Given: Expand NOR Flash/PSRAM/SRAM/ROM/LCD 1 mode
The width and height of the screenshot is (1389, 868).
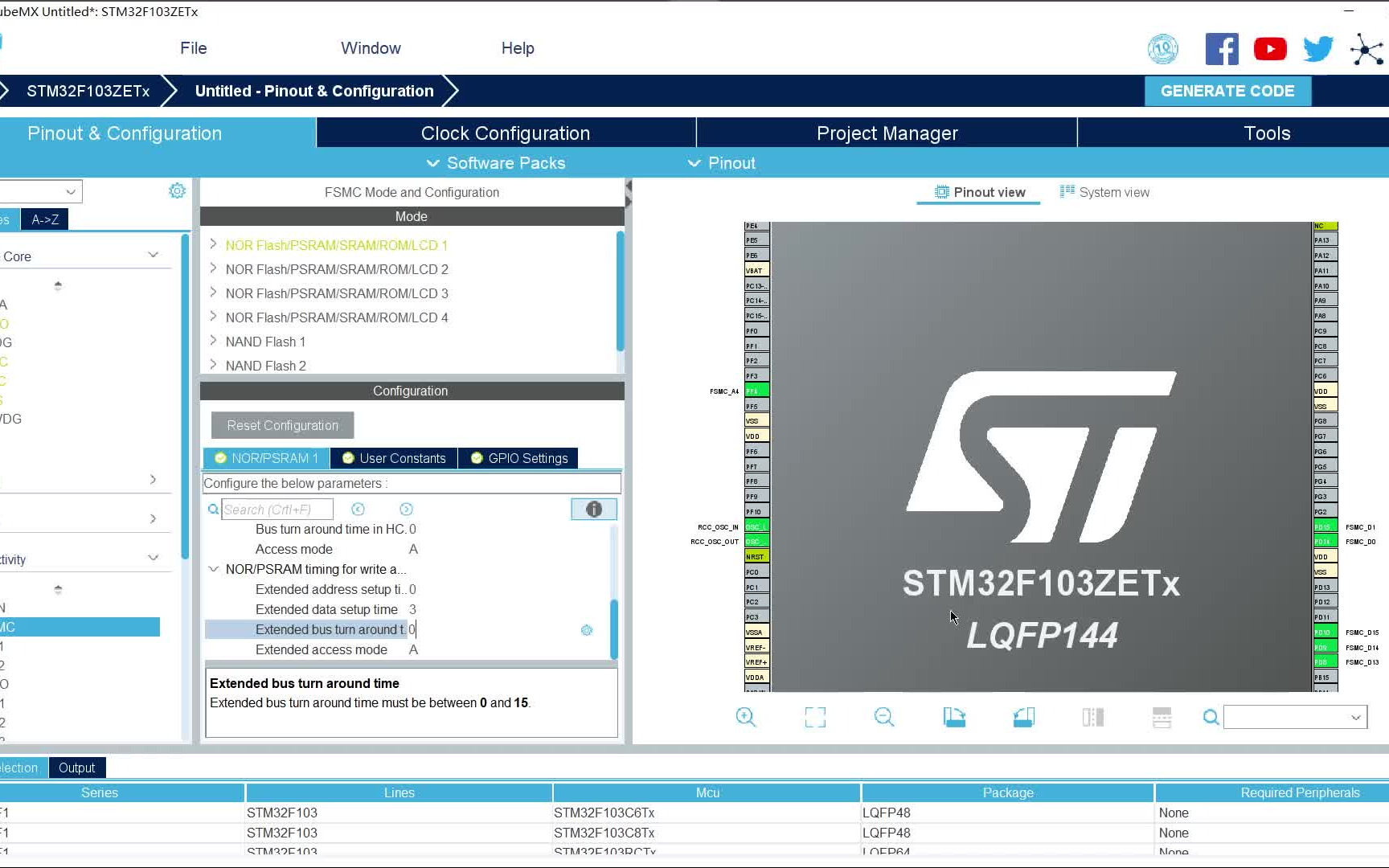Looking at the screenshot, I should (213, 244).
